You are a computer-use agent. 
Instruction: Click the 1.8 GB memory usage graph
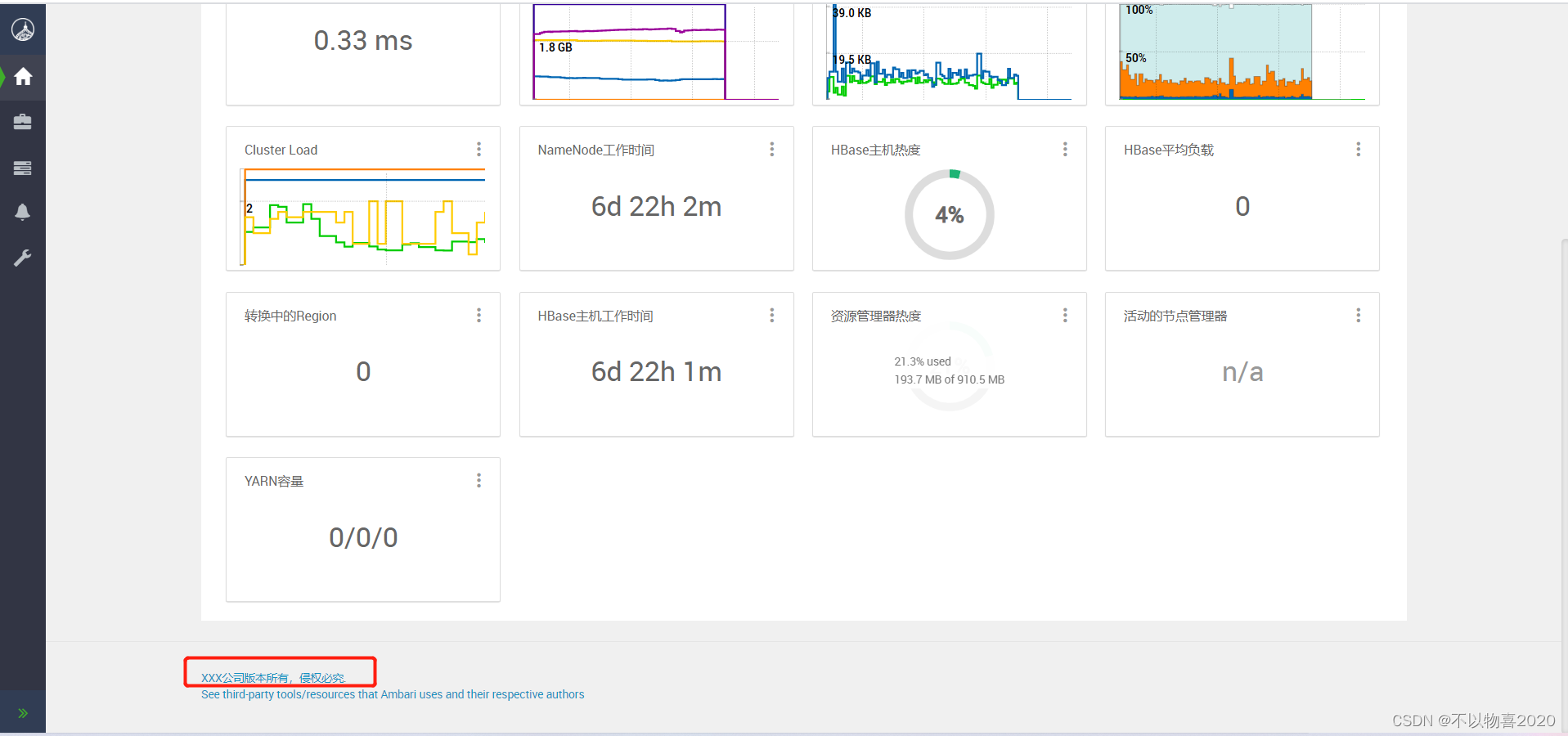coord(655,52)
